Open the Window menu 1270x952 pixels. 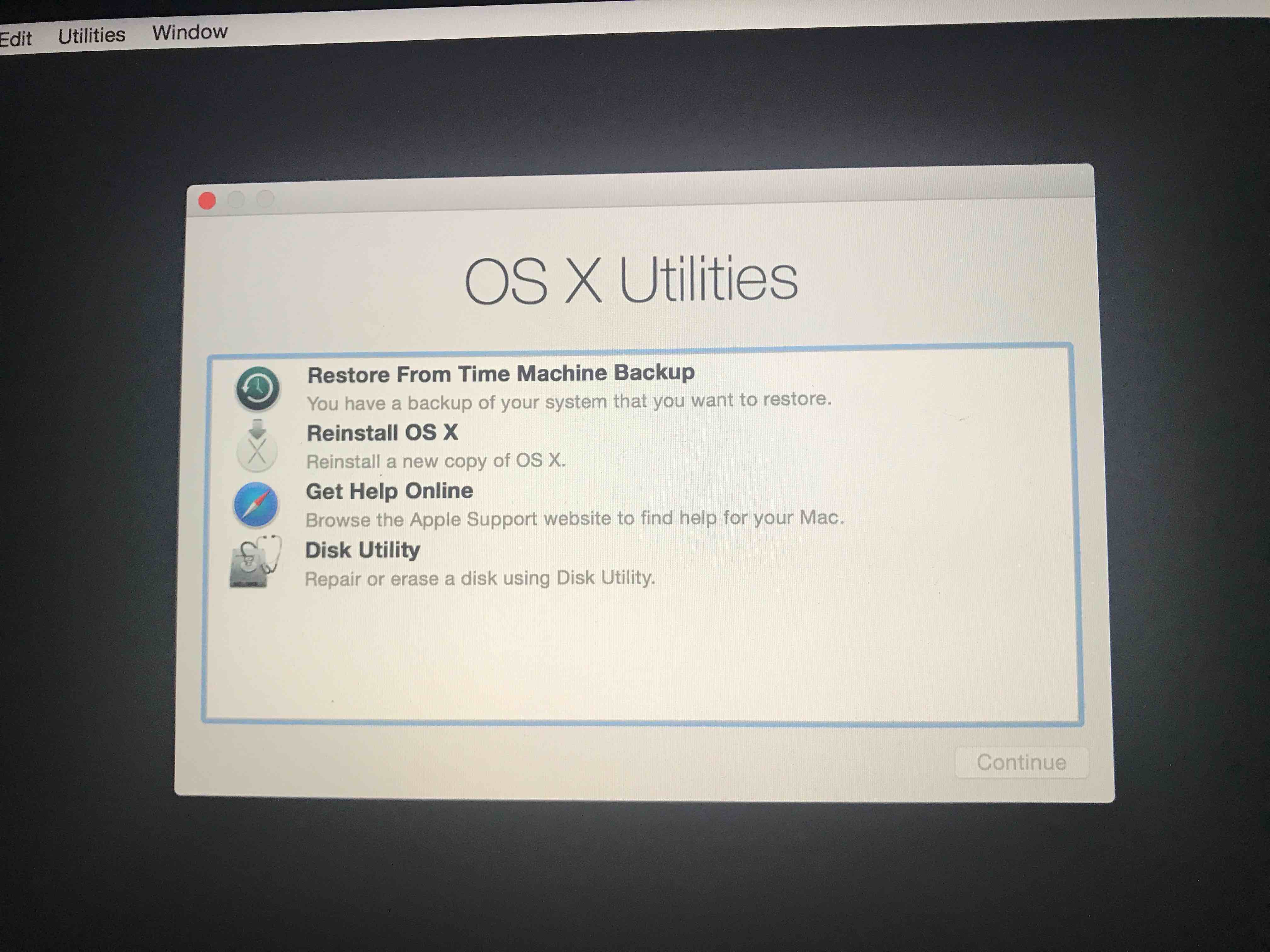point(190,32)
